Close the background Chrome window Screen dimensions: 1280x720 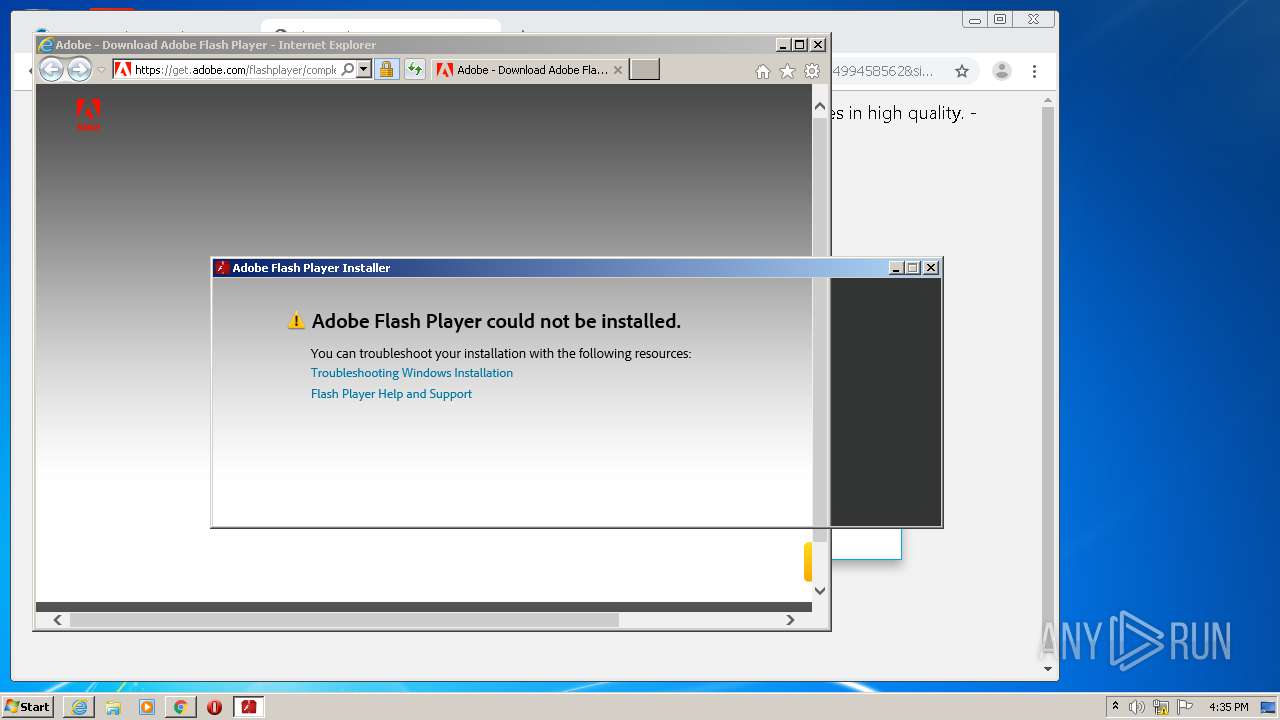pos(1033,19)
